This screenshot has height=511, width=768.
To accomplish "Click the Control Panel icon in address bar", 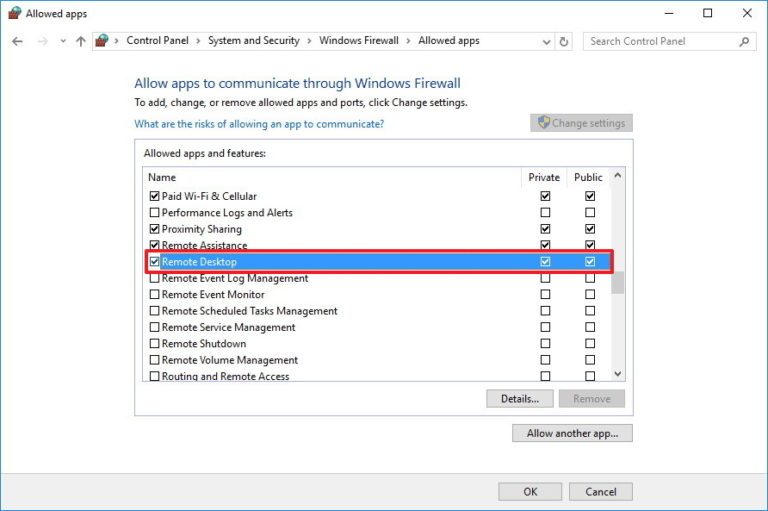I will tap(102, 41).
